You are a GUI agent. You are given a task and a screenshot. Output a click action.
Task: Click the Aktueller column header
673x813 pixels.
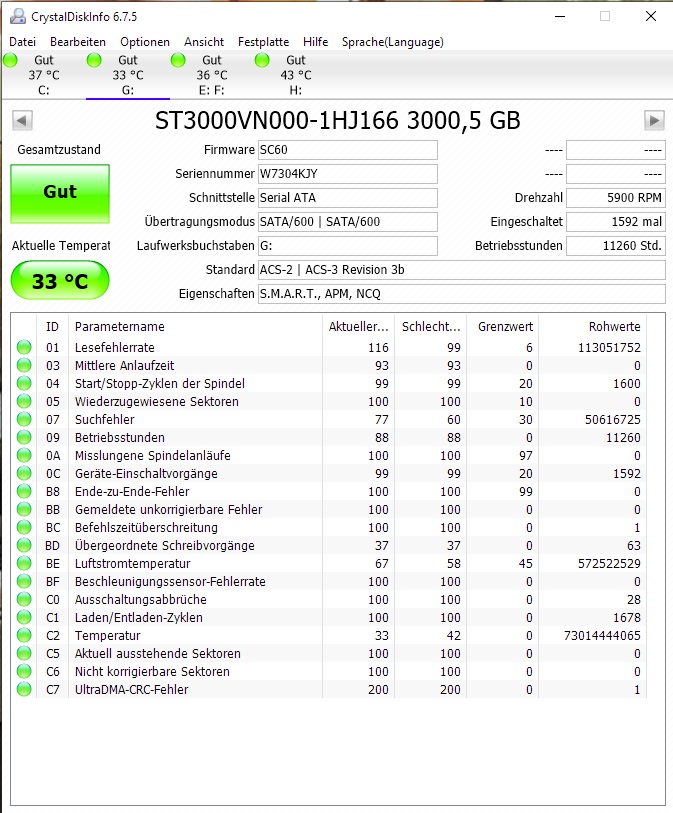coord(358,327)
